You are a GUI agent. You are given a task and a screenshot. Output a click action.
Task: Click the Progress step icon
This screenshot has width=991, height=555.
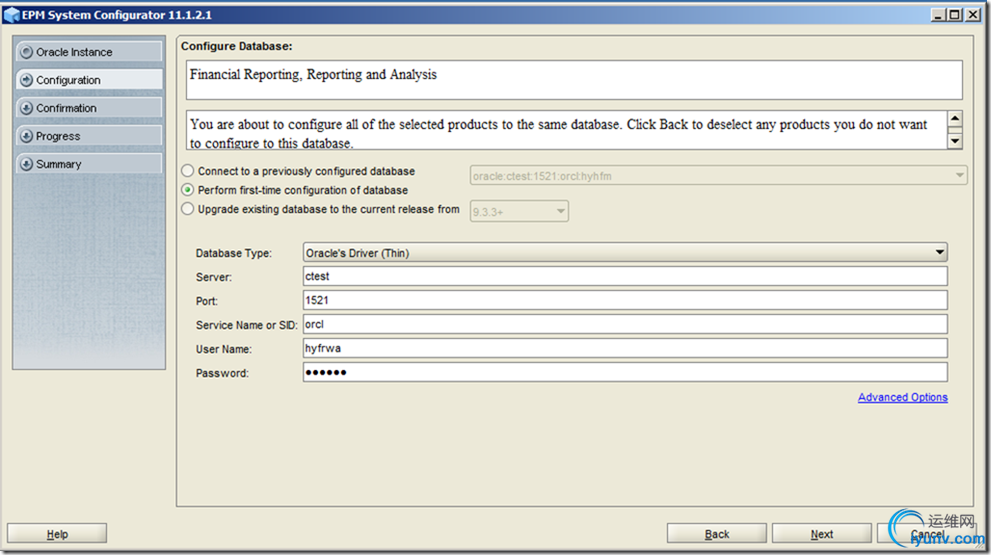[x=27, y=136]
